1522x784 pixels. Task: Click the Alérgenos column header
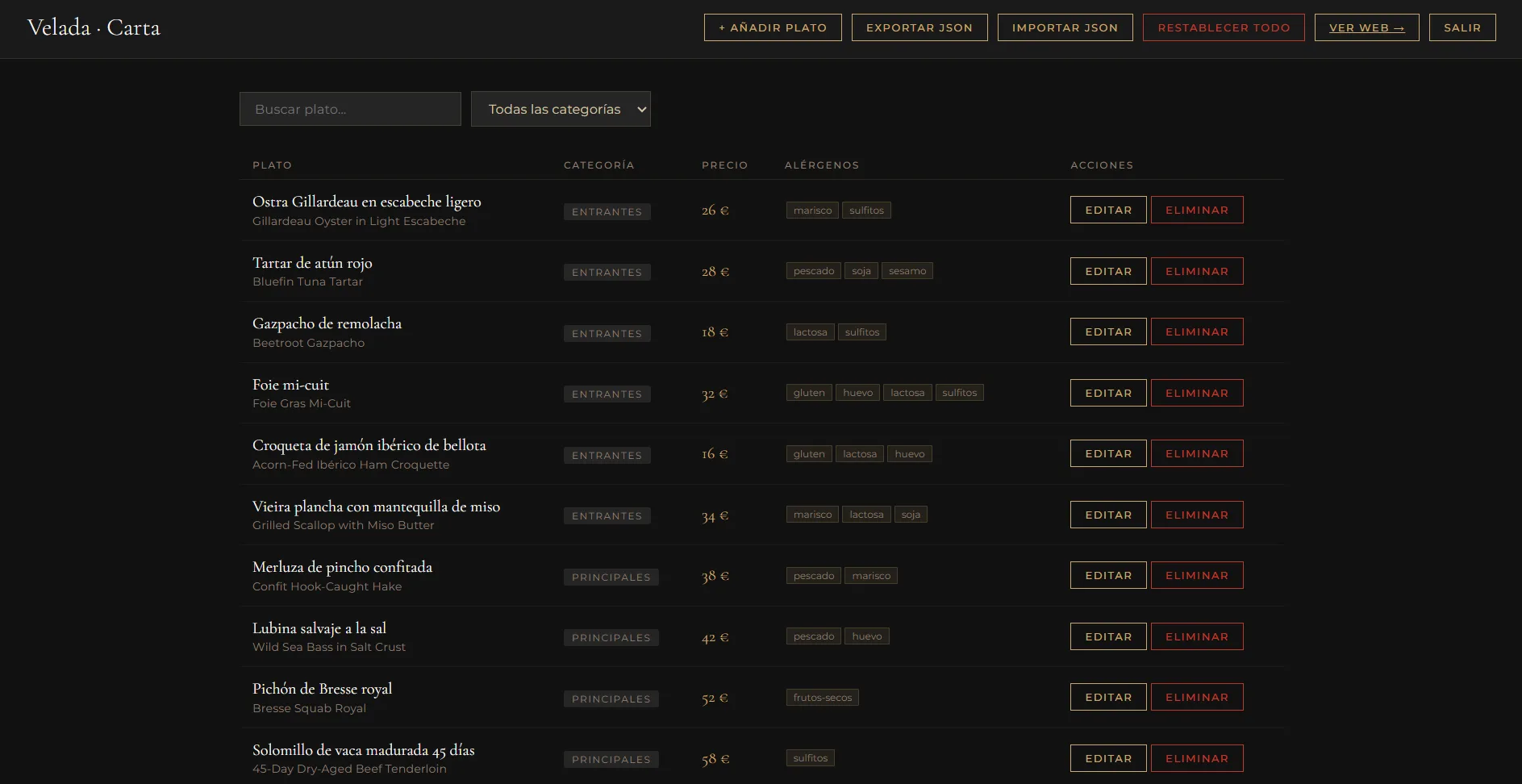coord(822,165)
